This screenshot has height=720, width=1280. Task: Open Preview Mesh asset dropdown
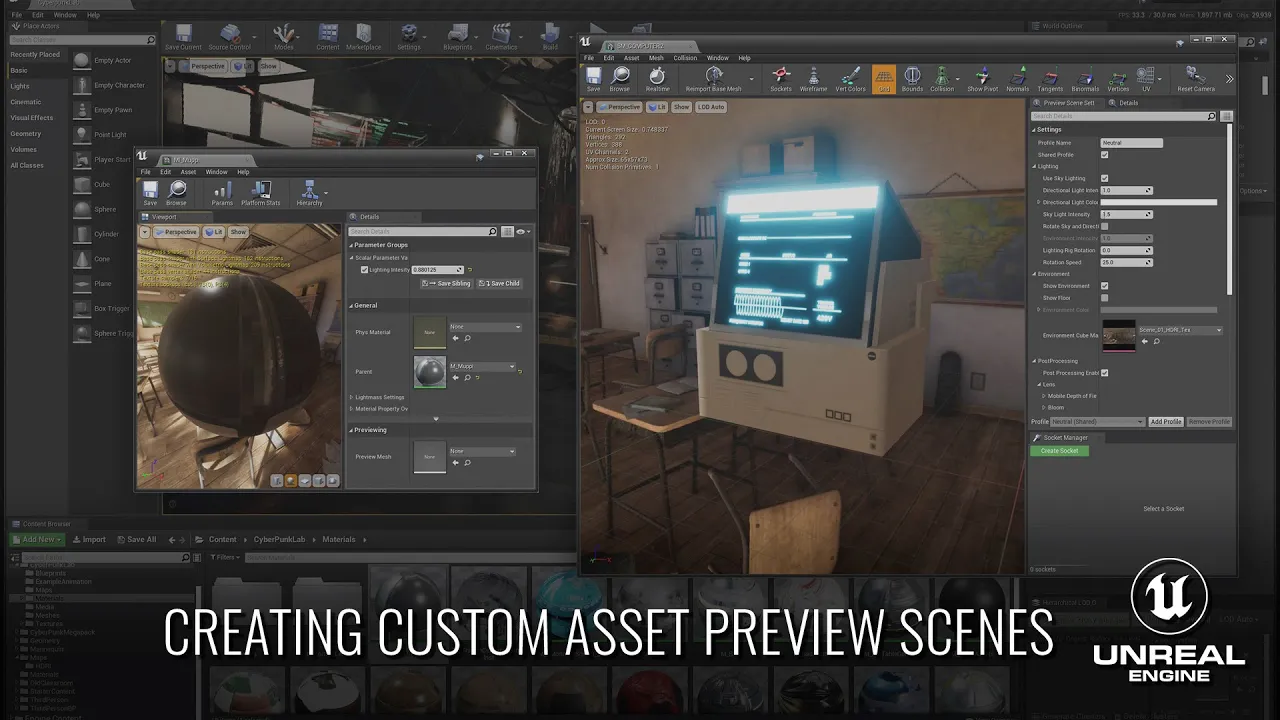coord(482,451)
